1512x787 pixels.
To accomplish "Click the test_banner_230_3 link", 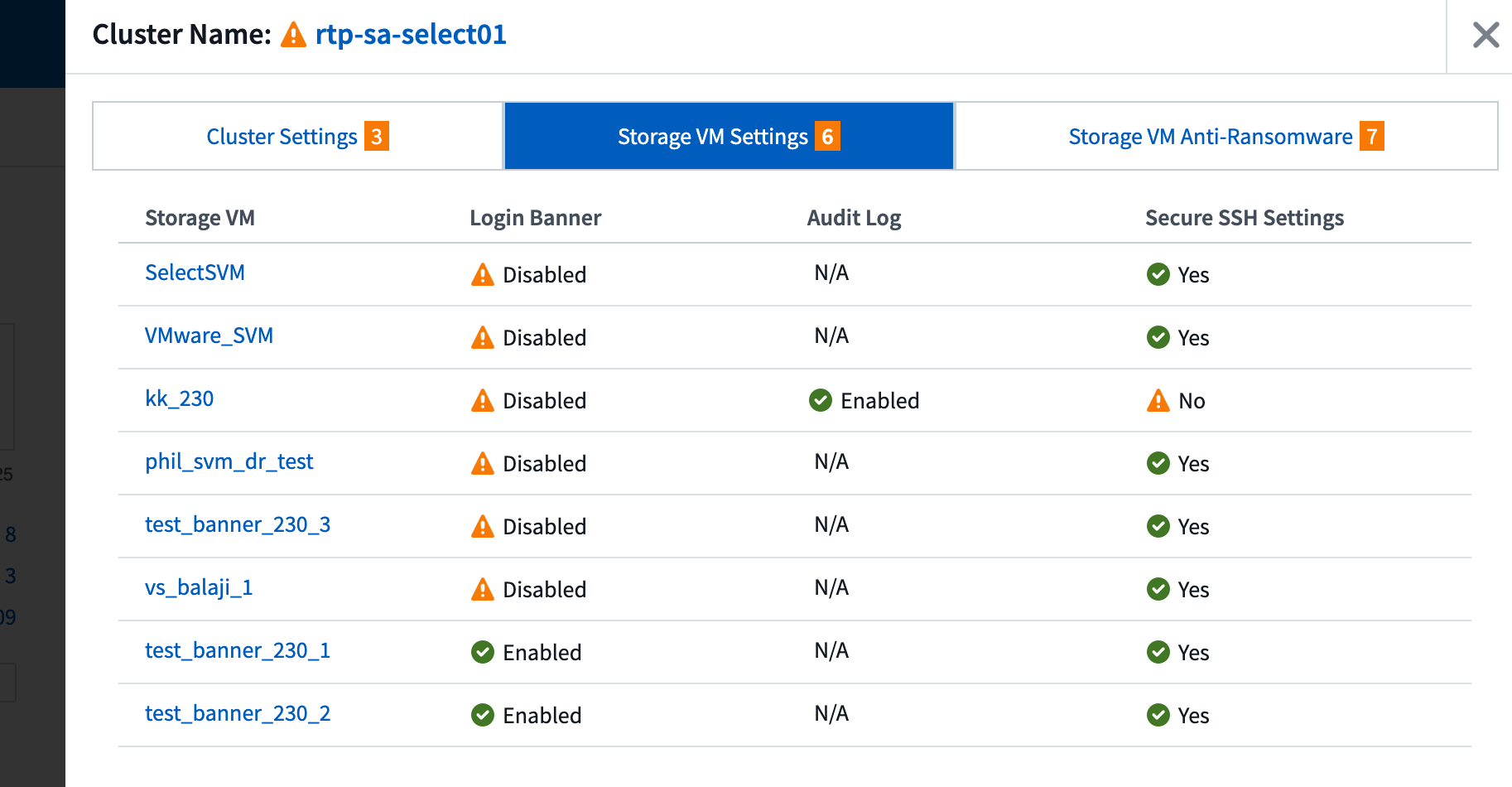I will tap(238, 524).
